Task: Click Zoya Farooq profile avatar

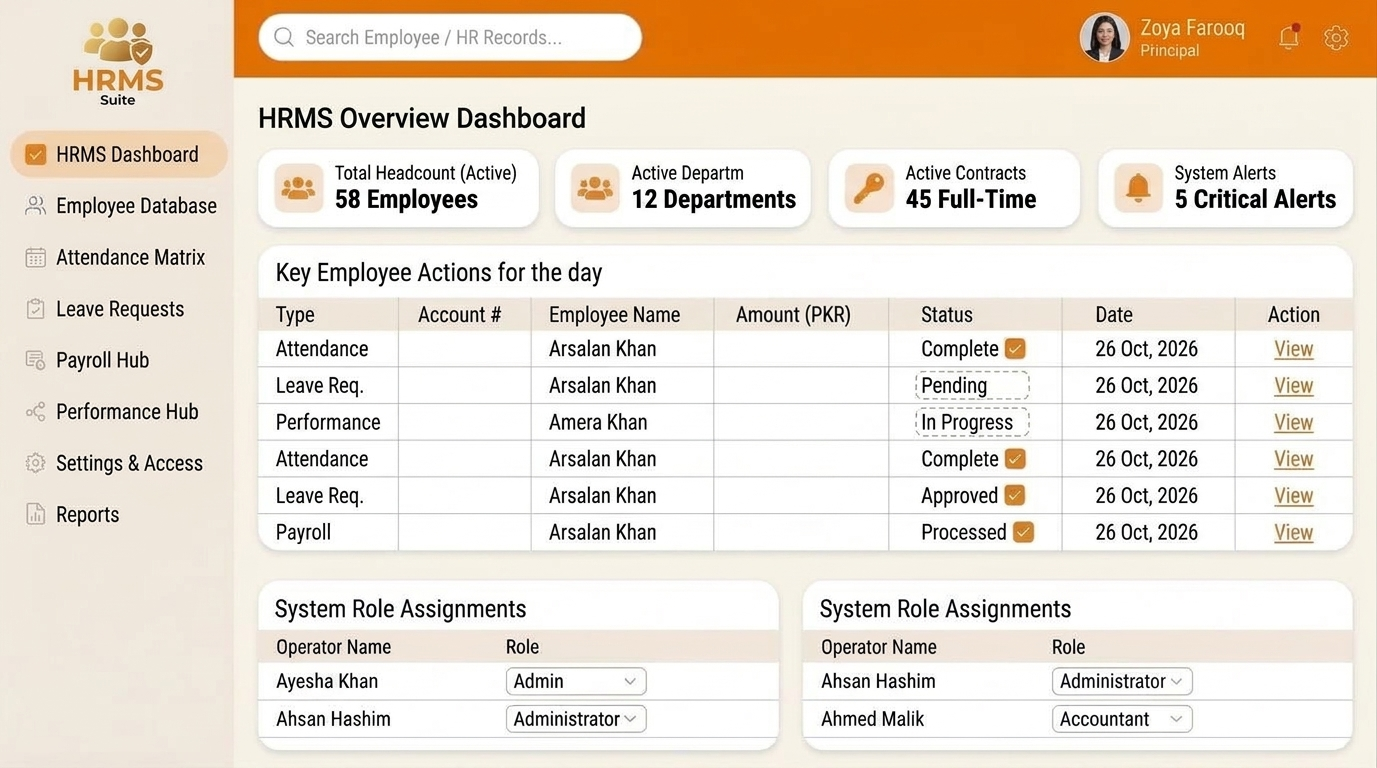Action: pos(1104,38)
